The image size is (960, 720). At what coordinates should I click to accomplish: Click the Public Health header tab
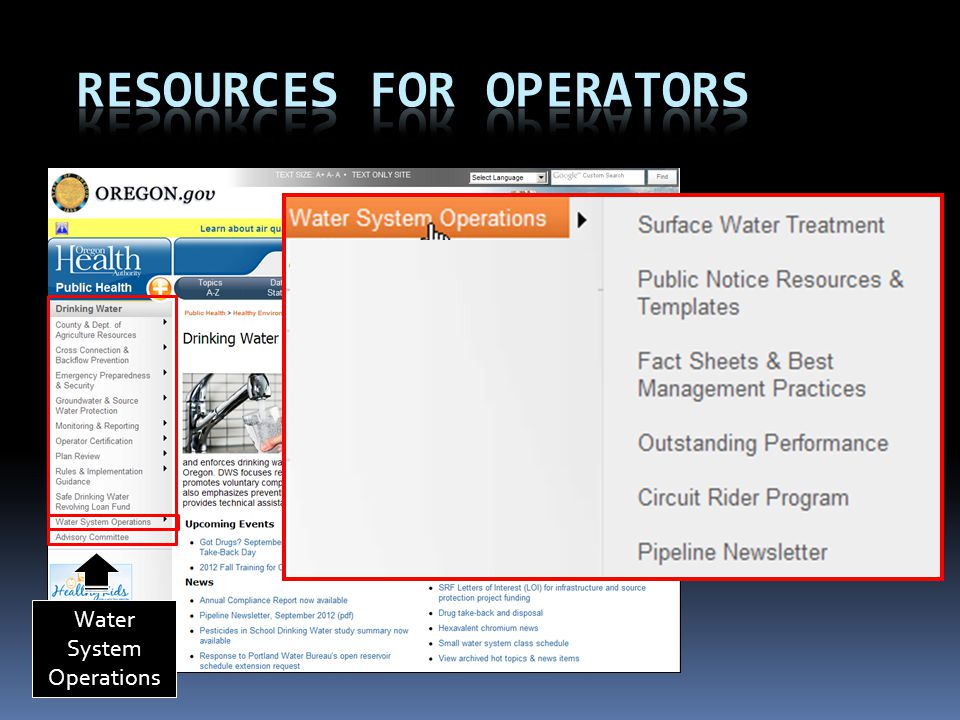(94, 288)
